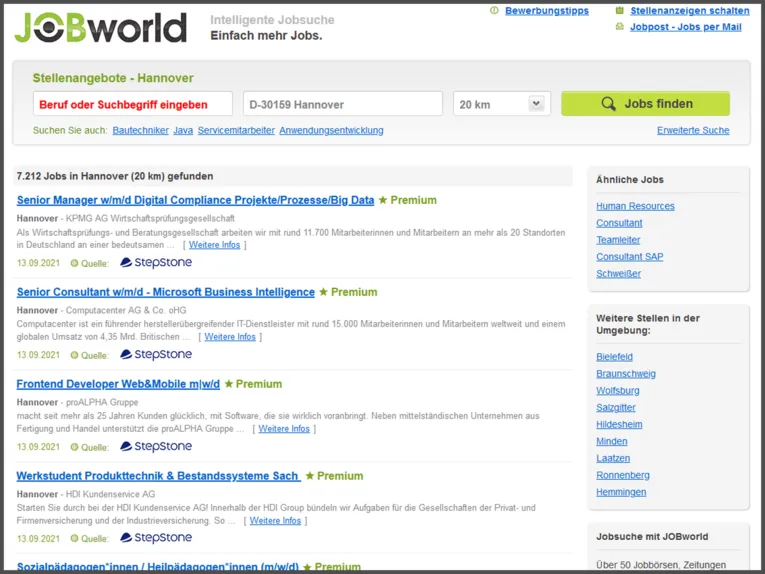Click company name proALPHA Gruppe

pos(102,402)
